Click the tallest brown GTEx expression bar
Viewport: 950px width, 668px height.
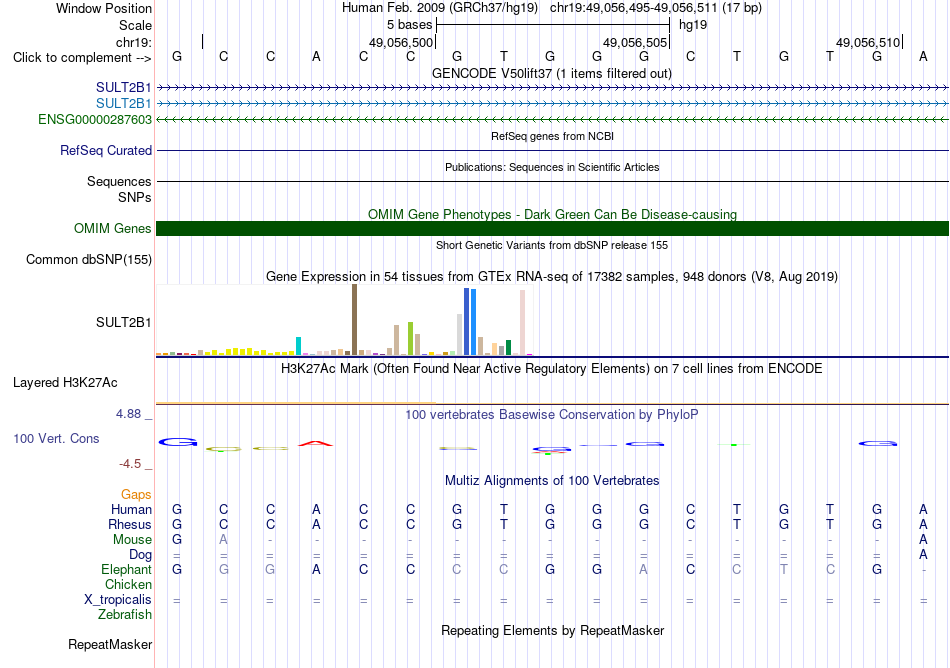[x=354, y=320]
